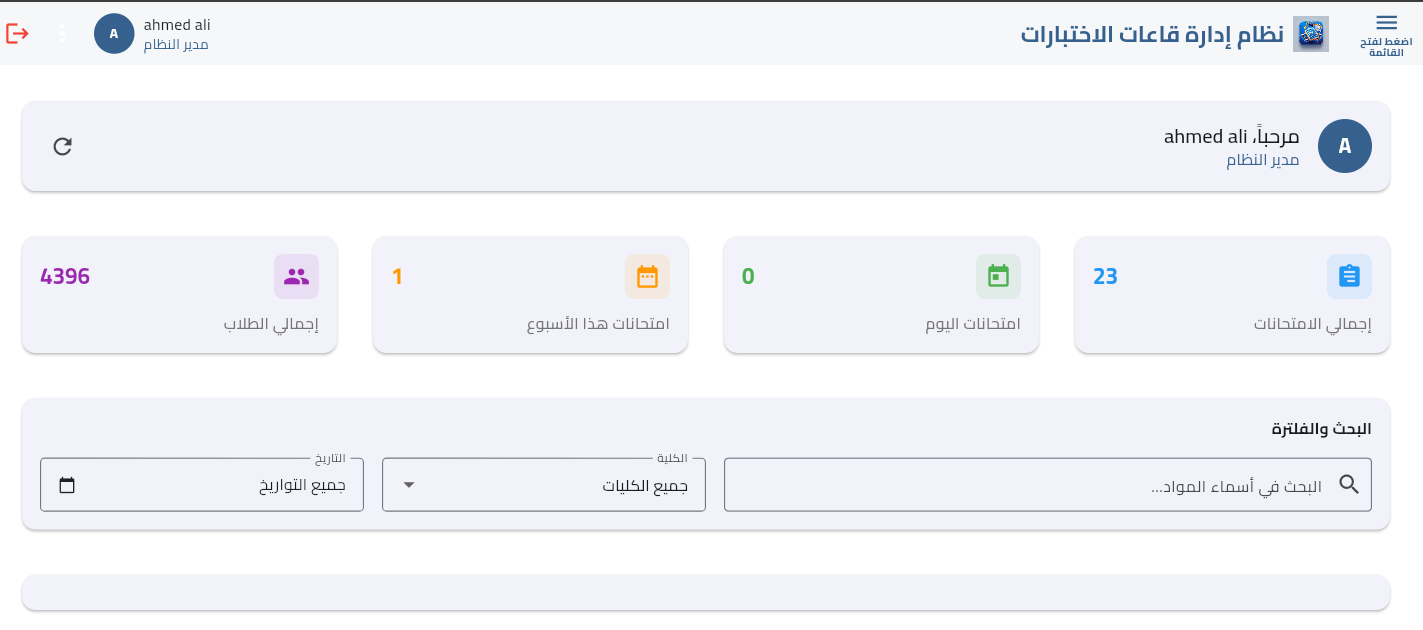Click the total exams clipboard icon

(1349, 276)
